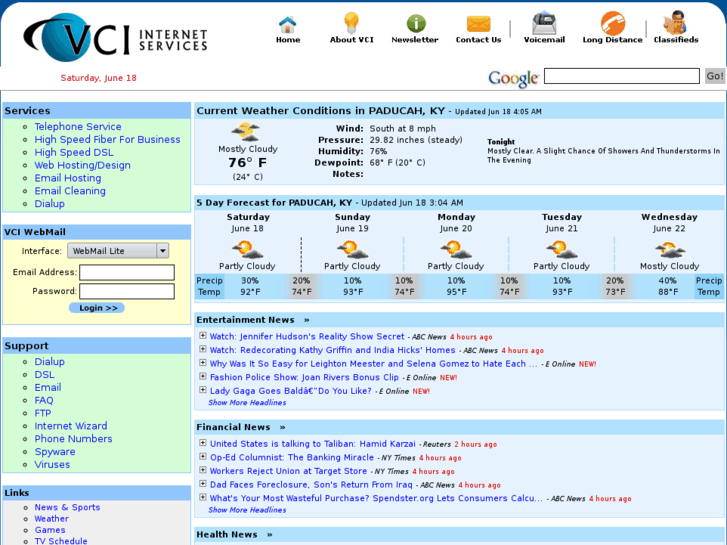This screenshot has height=545, width=727.
Task: Click the About VCI lightbulb icon
Action: click(x=351, y=22)
